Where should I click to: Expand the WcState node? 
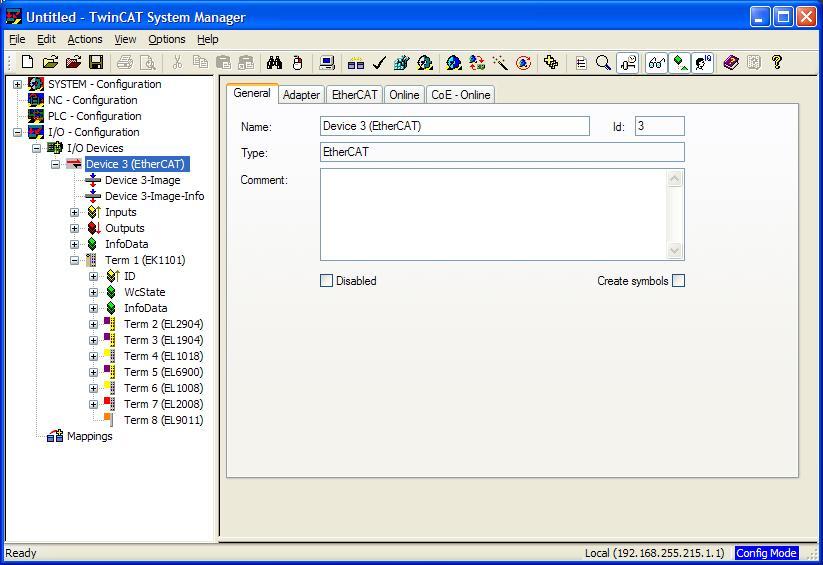[93, 292]
